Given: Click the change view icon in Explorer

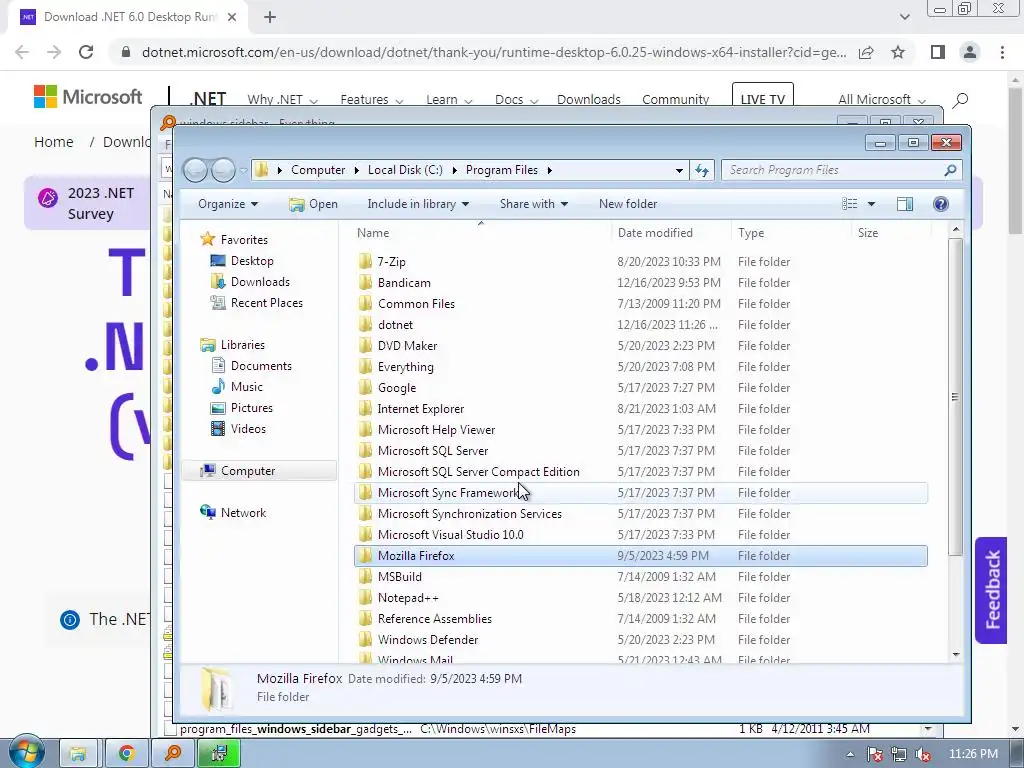Looking at the screenshot, I should pos(850,204).
